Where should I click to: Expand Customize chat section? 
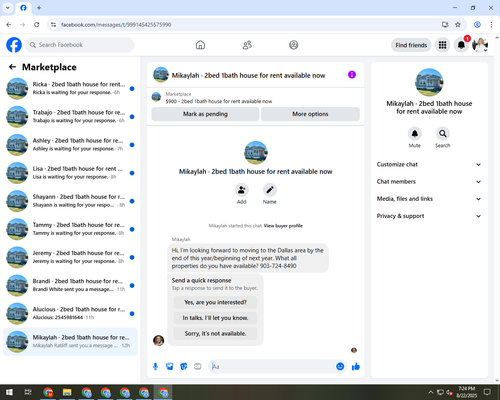(429, 165)
